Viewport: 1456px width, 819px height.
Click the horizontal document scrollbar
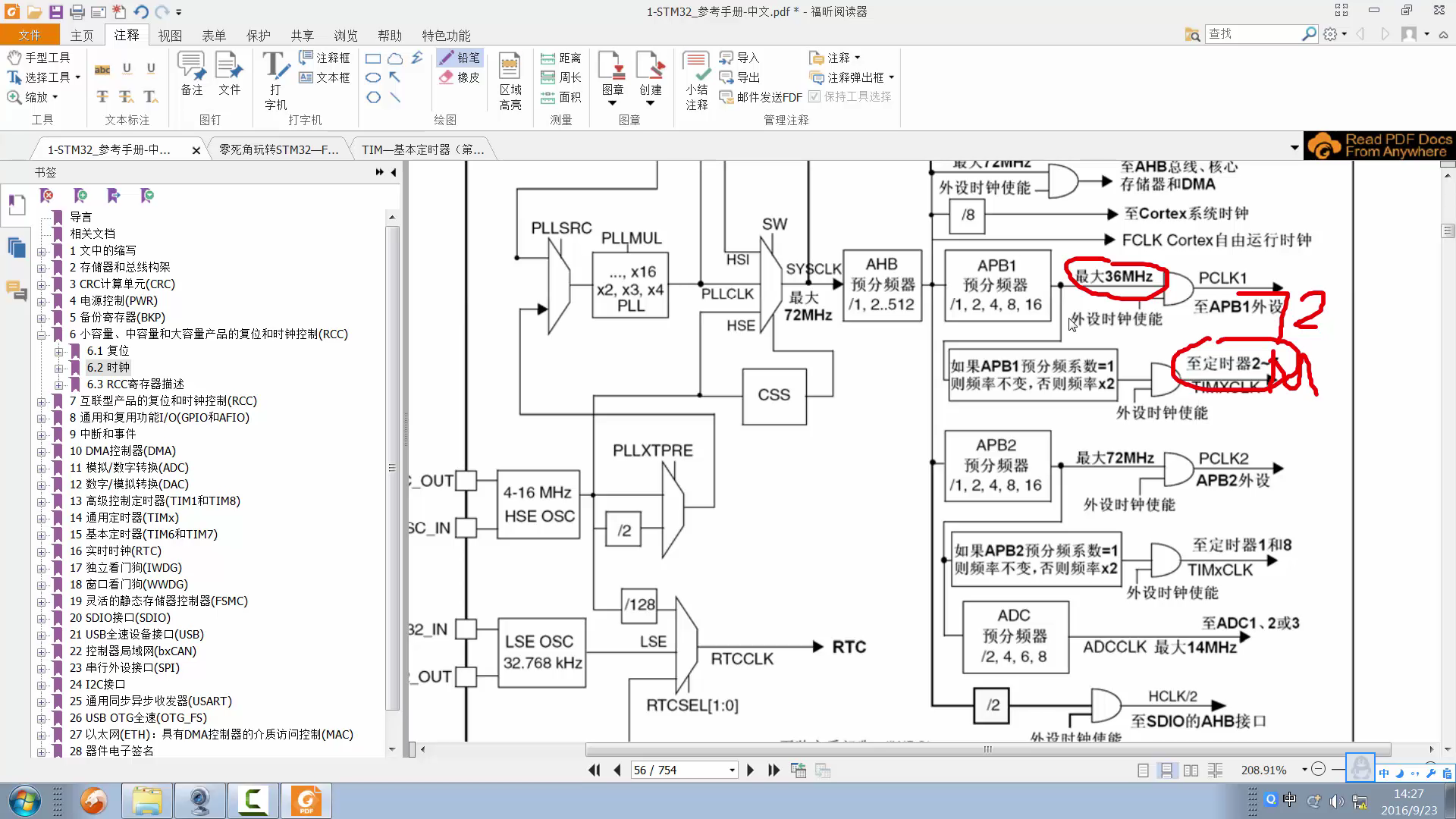987,749
